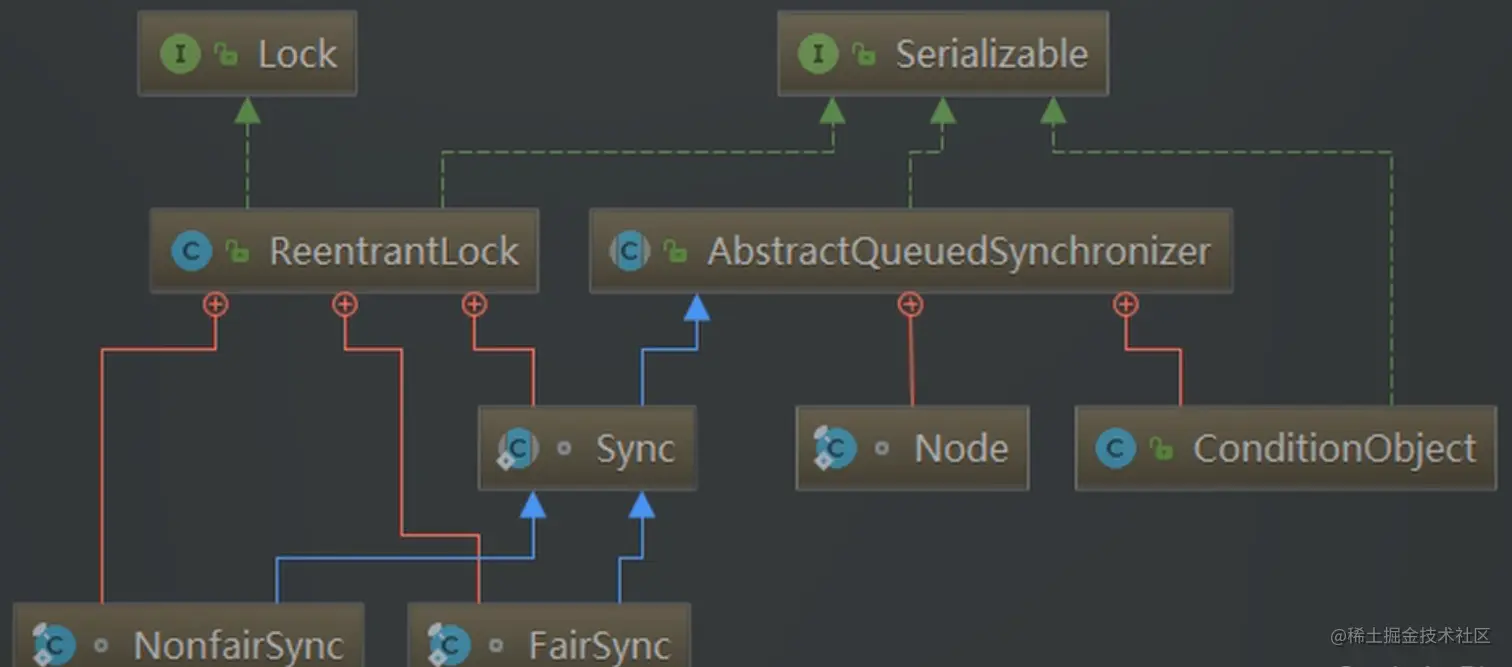
Task: Click the Node class label
Action: point(961,448)
